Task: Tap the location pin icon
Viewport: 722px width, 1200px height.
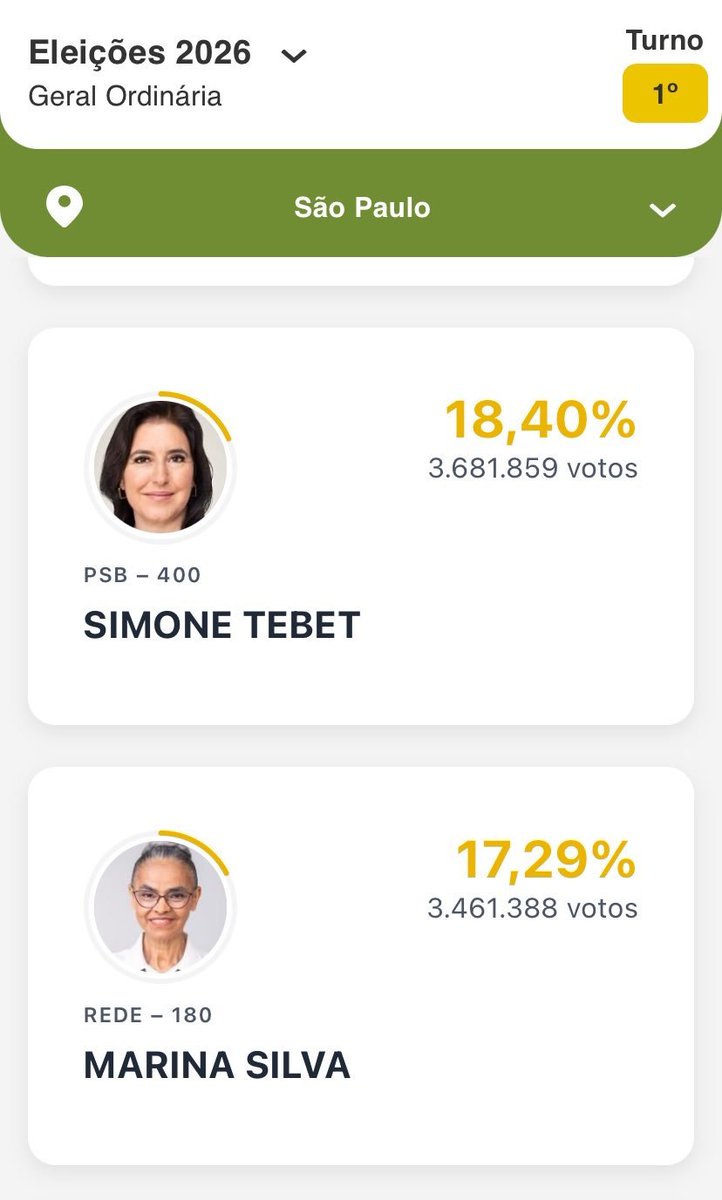Action: pos(65,208)
